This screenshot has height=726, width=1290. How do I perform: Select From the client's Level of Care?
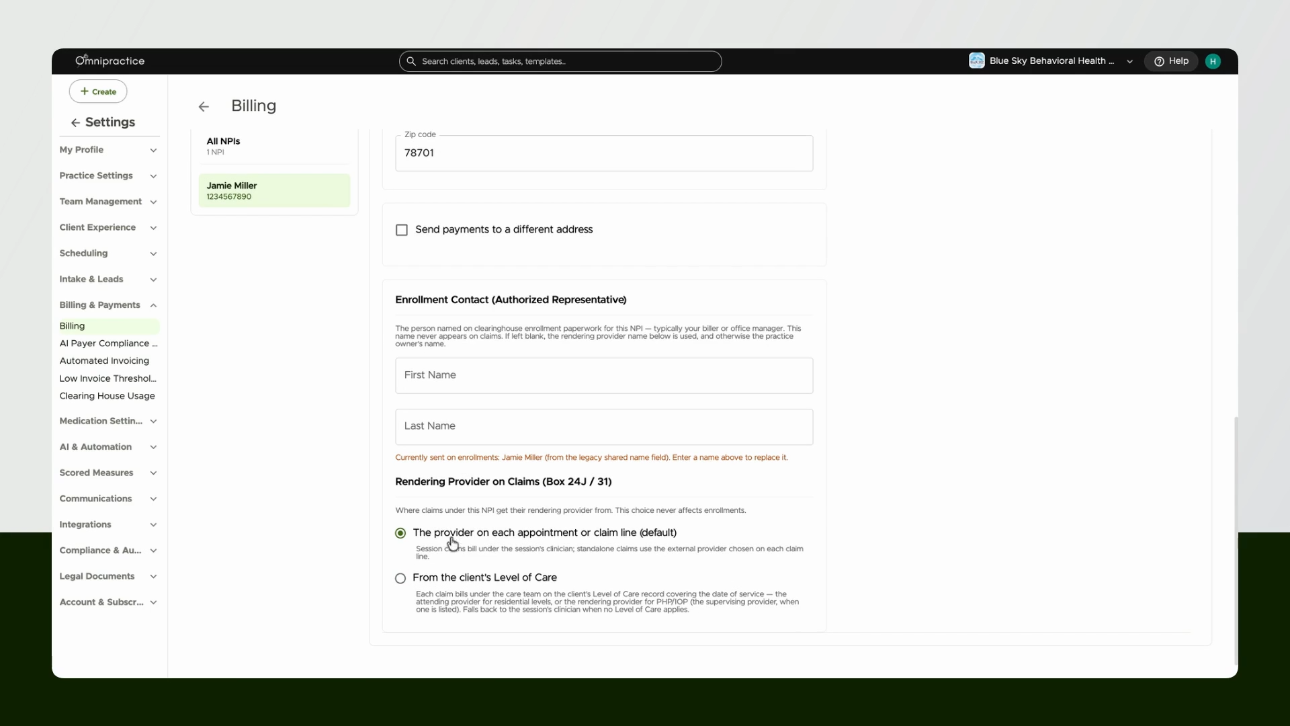pos(401,578)
